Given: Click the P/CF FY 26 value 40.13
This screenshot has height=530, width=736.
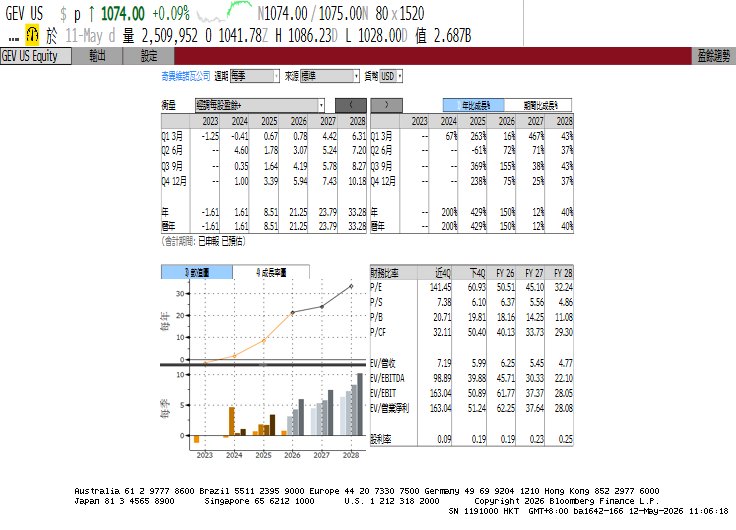Looking at the screenshot, I should pyautogui.click(x=506, y=332).
